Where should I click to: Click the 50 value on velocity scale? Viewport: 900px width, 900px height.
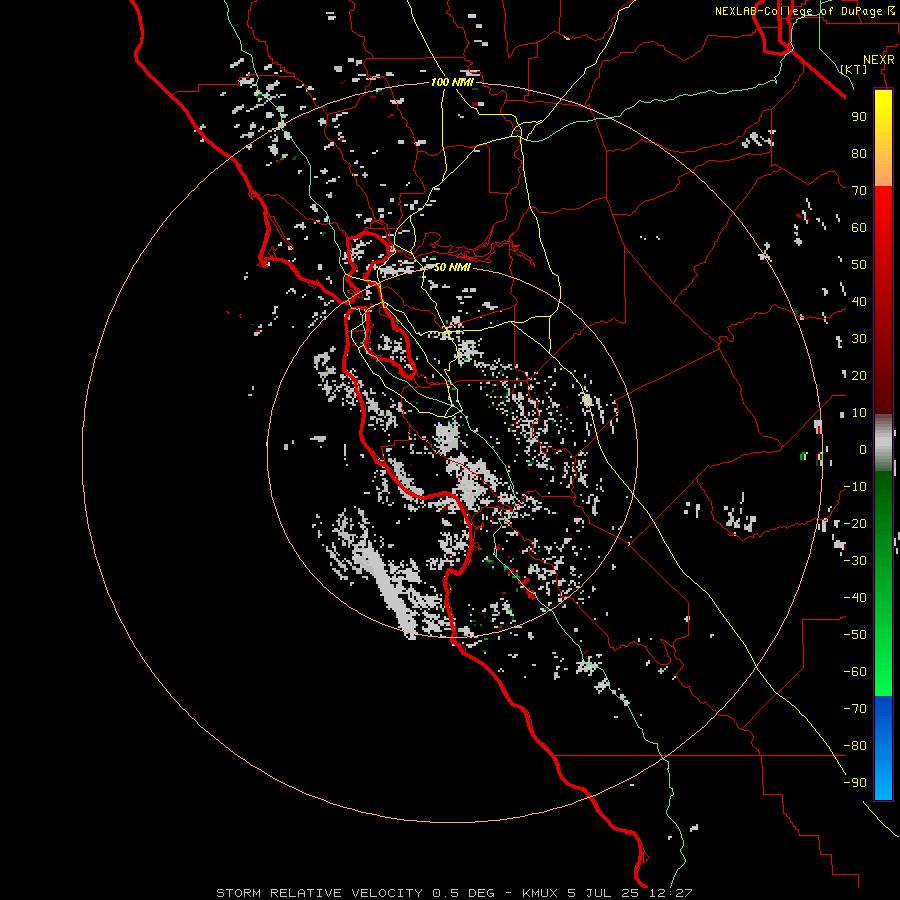[x=859, y=265]
